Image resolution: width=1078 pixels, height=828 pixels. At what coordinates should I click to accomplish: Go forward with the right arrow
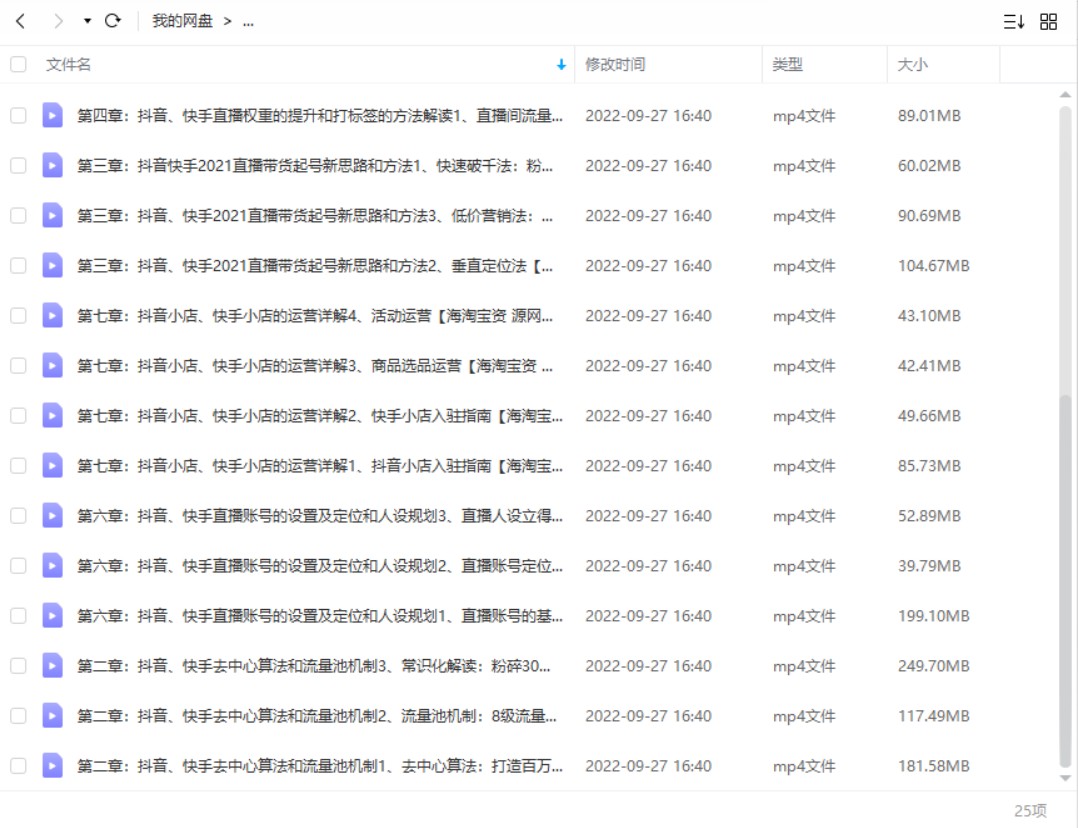coord(58,21)
